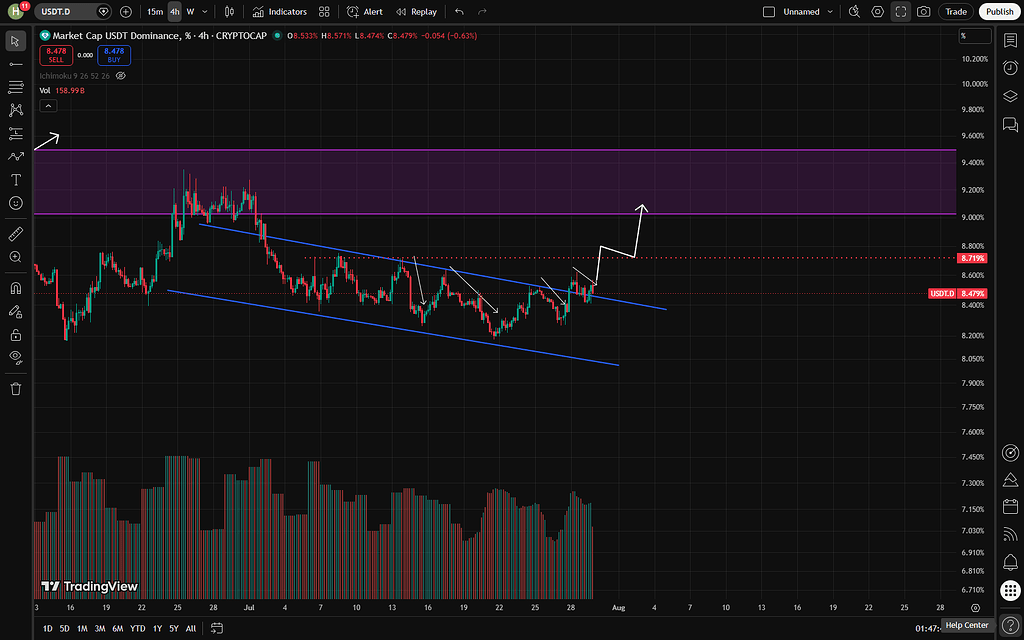Toggle lock all drawing tools
Image resolution: width=1024 pixels, height=640 pixels.
click(16, 335)
